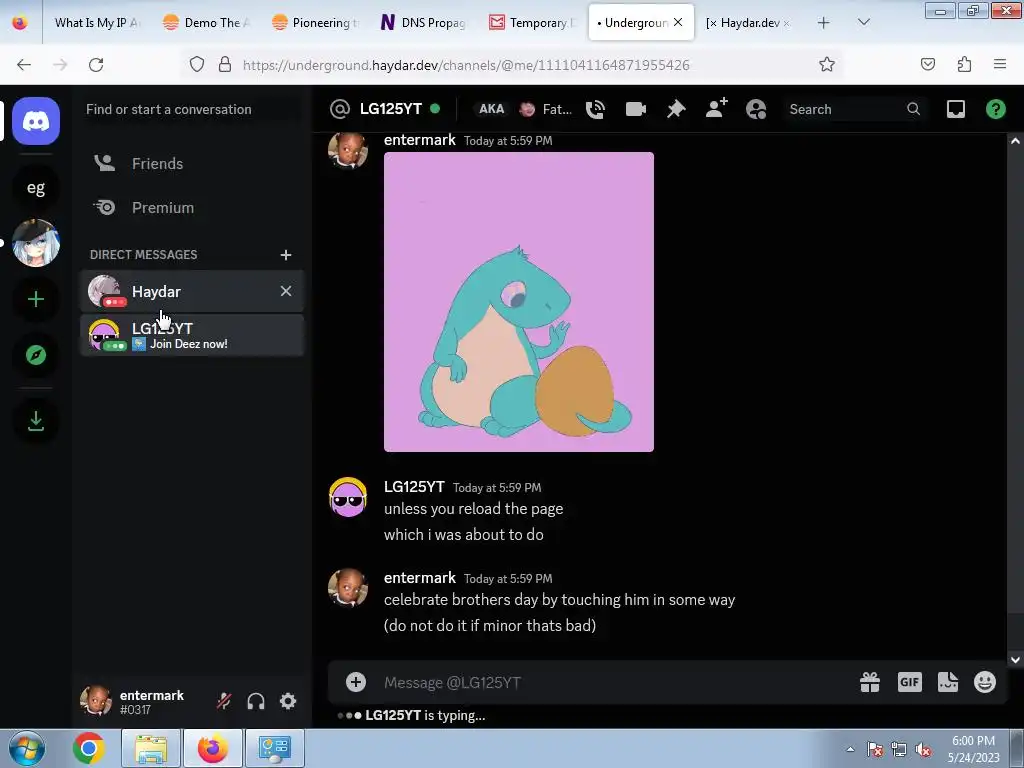
Task: Send a gift with gift icon
Action: point(870,682)
